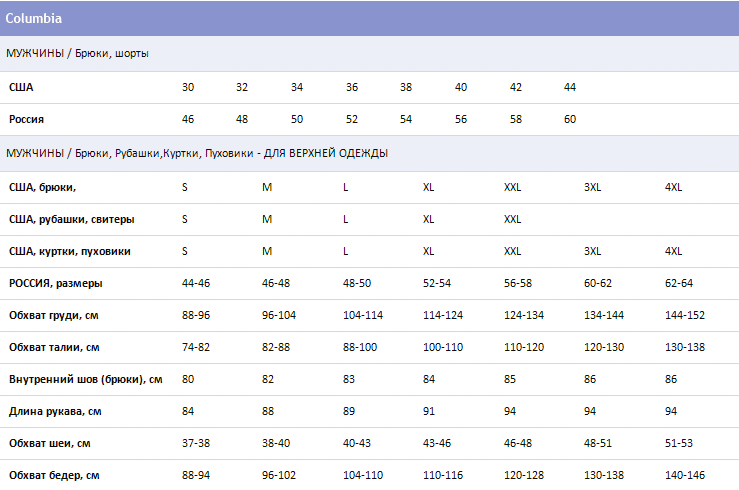Click Russian size range 46-48
Screen dimensions: 739x490
(x=276, y=284)
